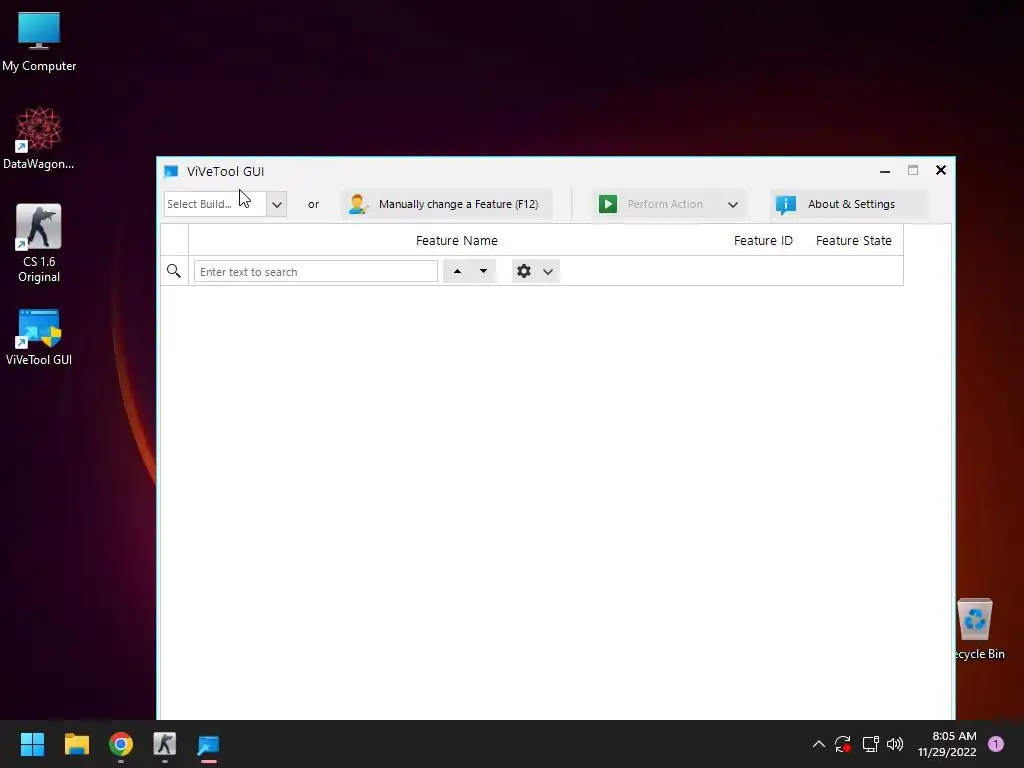Select DataWagon desktop shortcut
Screen dimensions: 1024x768
[39, 138]
